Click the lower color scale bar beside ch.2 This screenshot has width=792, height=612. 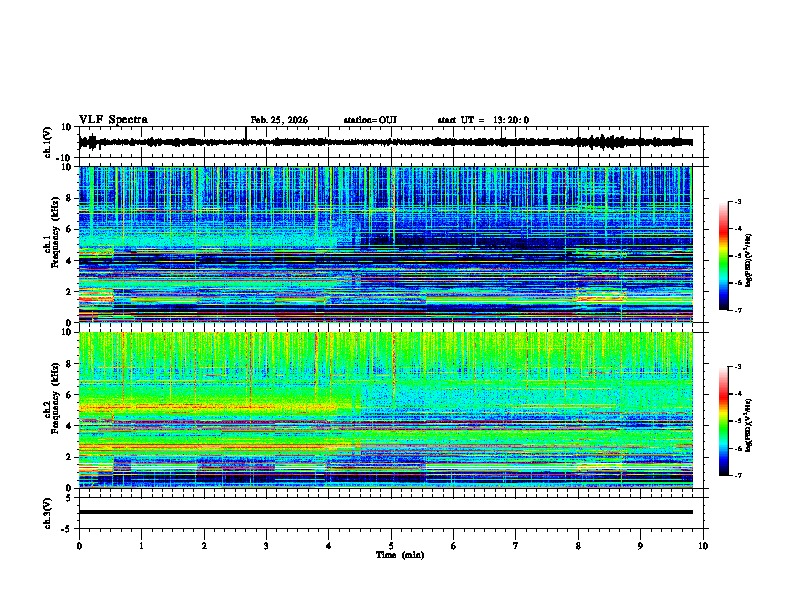pyautogui.click(x=724, y=421)
